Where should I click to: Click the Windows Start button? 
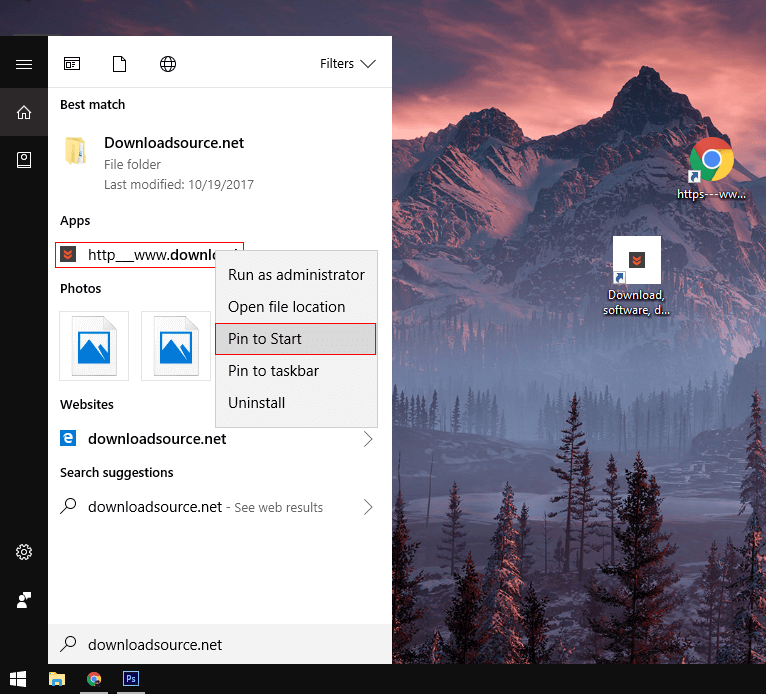(18, 679)
